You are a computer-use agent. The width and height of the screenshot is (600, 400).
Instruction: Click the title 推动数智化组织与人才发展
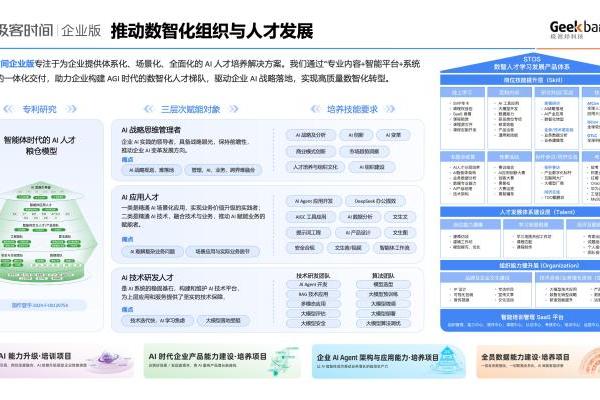(212, 31)
